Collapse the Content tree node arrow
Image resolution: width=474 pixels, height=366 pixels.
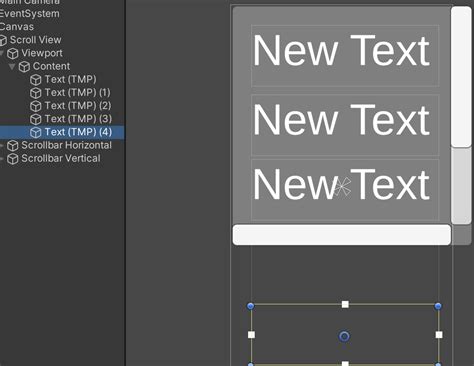[x=12, y=67]
